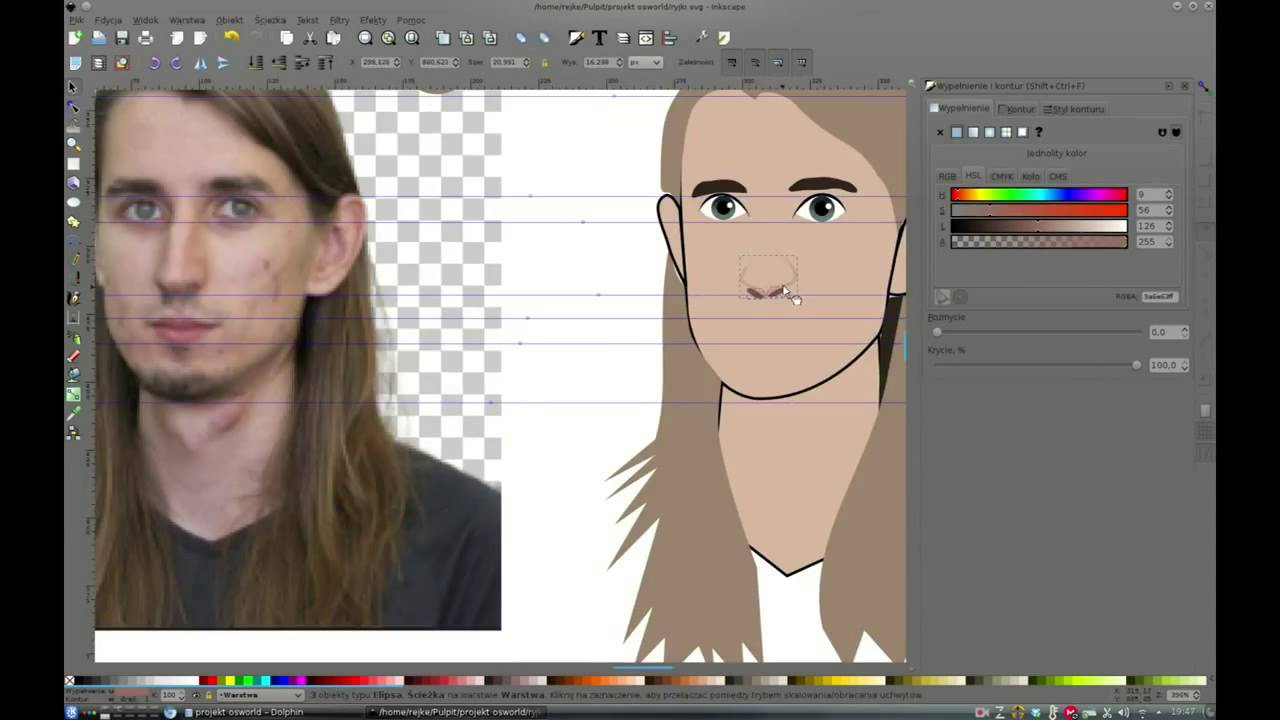1280x720 pixels.
Task: Open the Text and Font dialog icon
Action: (x=599, y=38)
